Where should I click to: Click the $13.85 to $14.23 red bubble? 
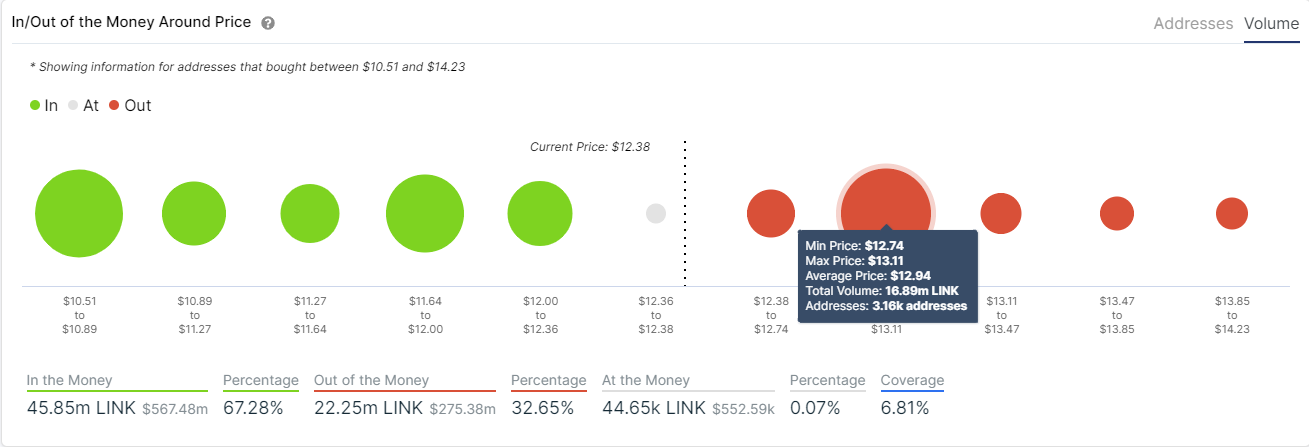(1232, 213)
